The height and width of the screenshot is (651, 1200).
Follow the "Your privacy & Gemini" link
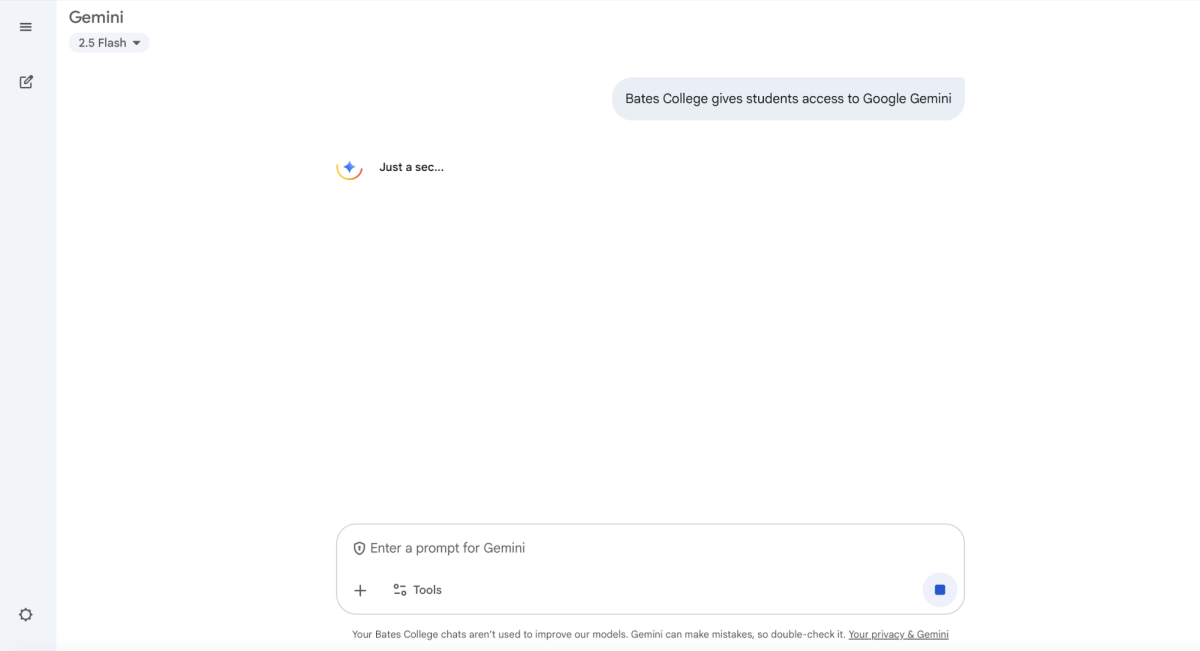tap(898, 634)
